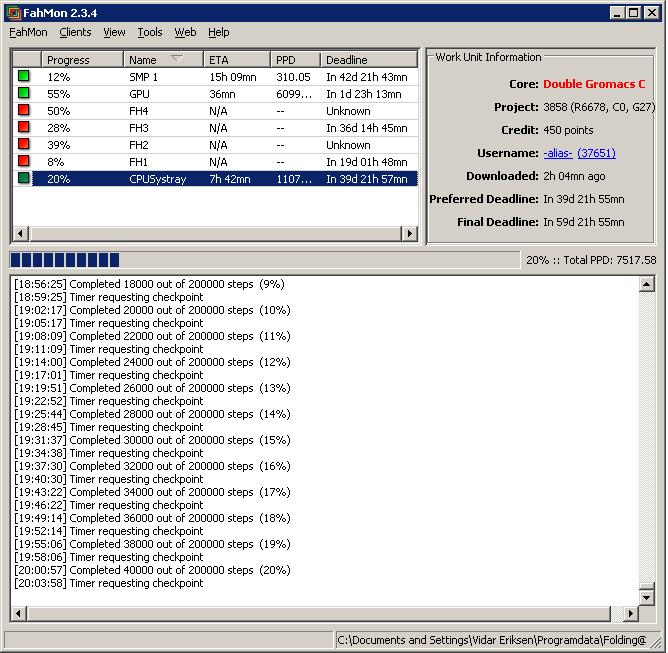Click the 310.05 PPD value
The height and width of the screenshot is (653, 668).
(293, 77)
